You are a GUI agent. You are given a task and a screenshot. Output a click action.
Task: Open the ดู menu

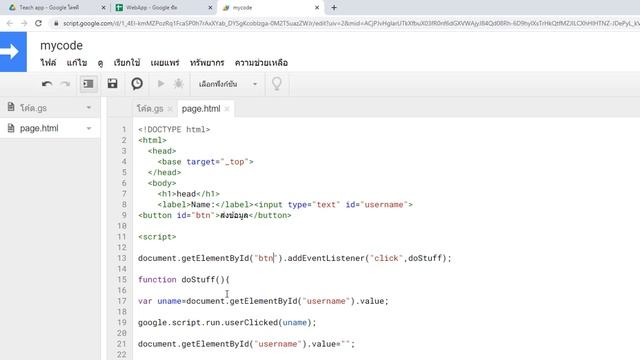100,63
